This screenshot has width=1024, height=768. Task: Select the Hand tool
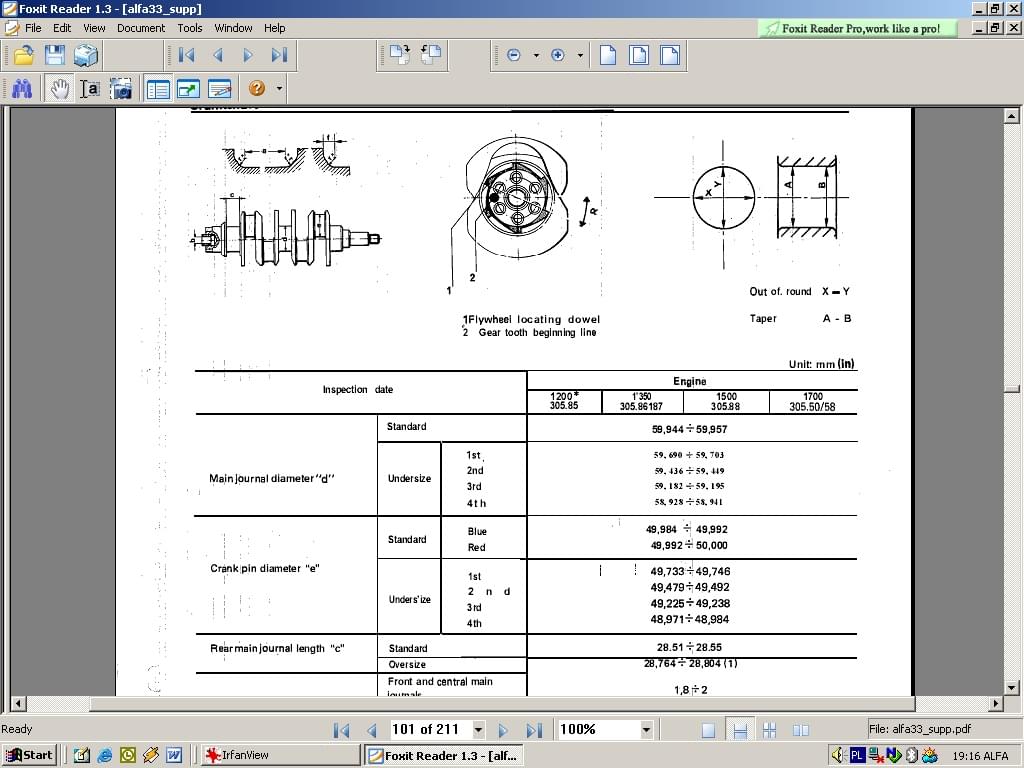(59, 88)
